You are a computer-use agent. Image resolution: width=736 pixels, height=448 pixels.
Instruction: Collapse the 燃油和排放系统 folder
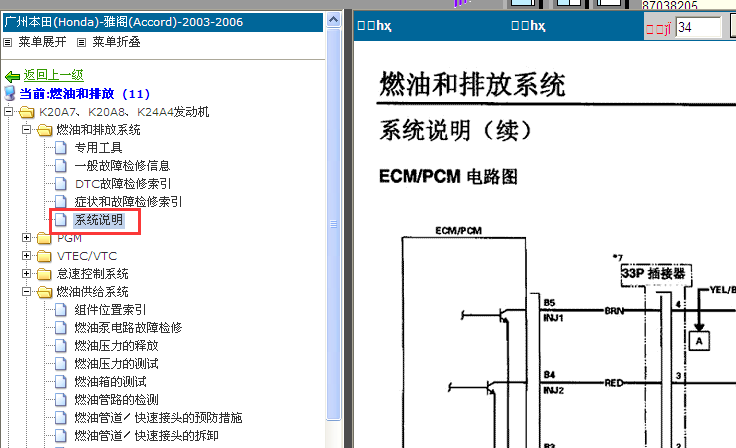pyautogui.click(x=26, y=130)
